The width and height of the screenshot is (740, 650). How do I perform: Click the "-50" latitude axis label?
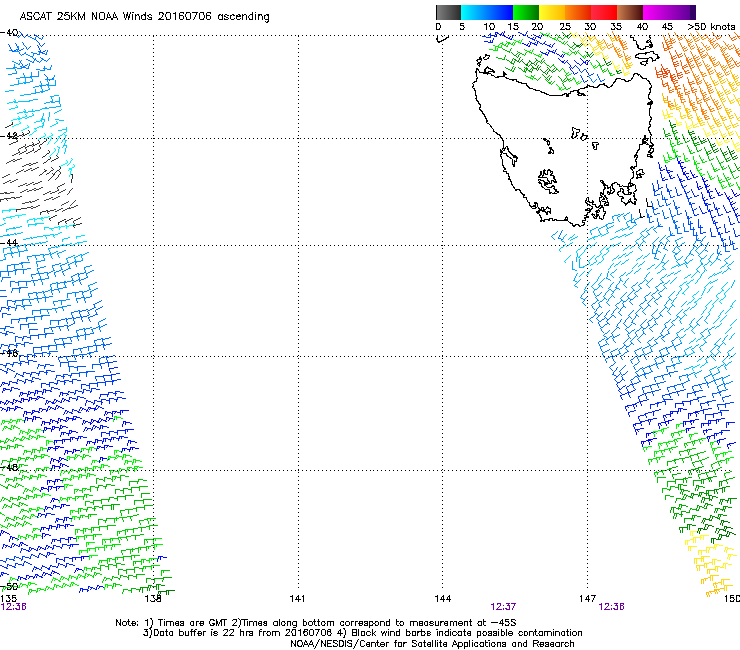tap(9, 587)
